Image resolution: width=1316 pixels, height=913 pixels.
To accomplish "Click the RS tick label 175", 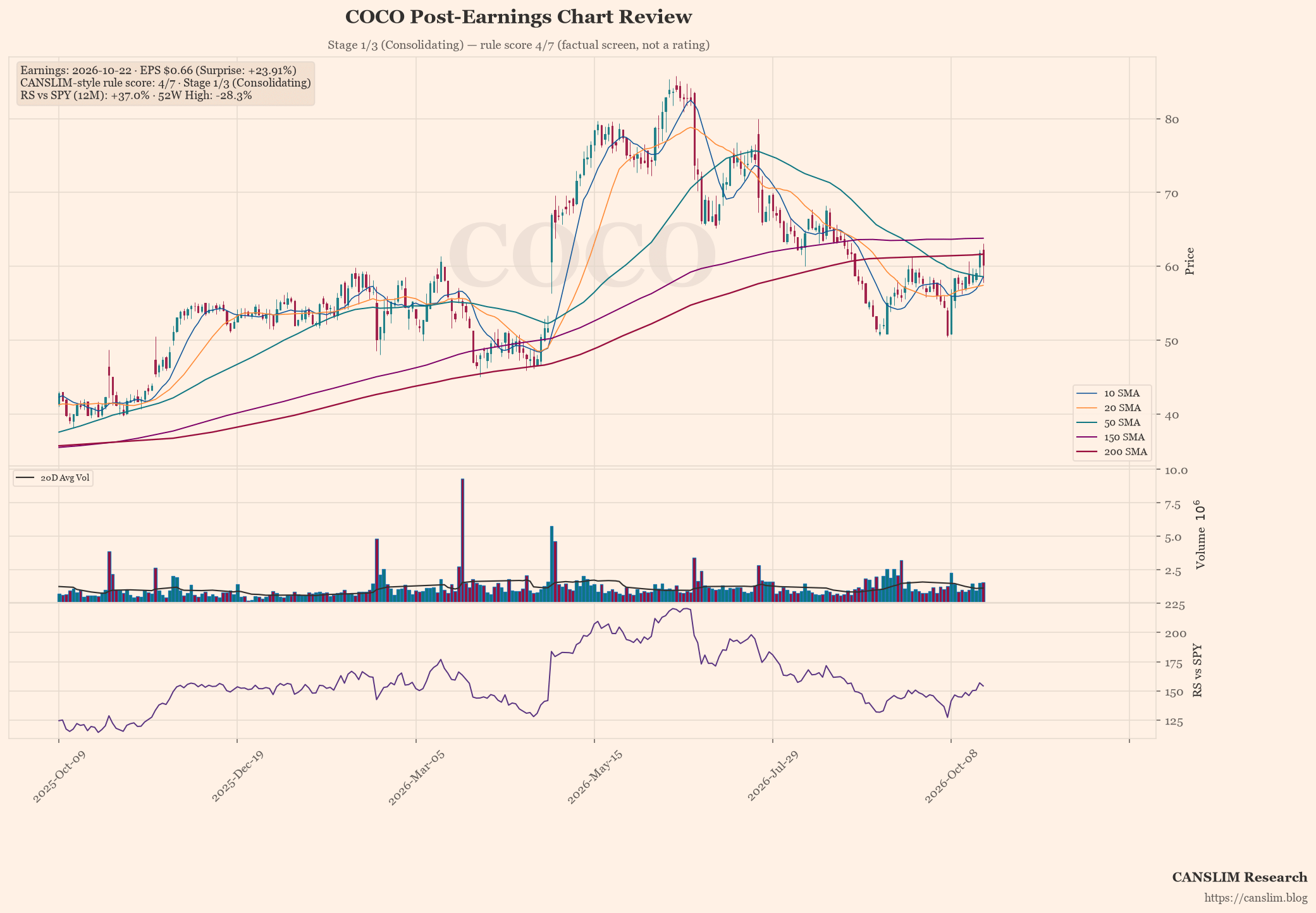I will tap(1175, 664).
